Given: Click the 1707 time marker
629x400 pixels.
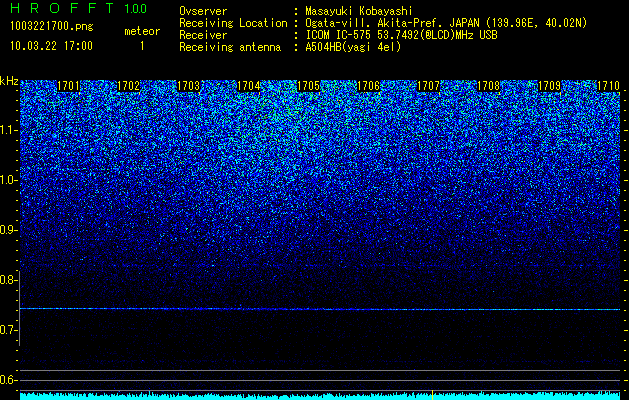Looking at the screenshot, I should click(x=428, y=86).
